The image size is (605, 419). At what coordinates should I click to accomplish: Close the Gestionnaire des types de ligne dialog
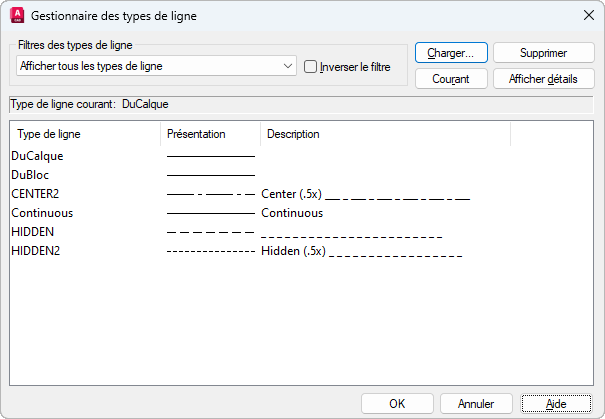[x=586, y=15]
